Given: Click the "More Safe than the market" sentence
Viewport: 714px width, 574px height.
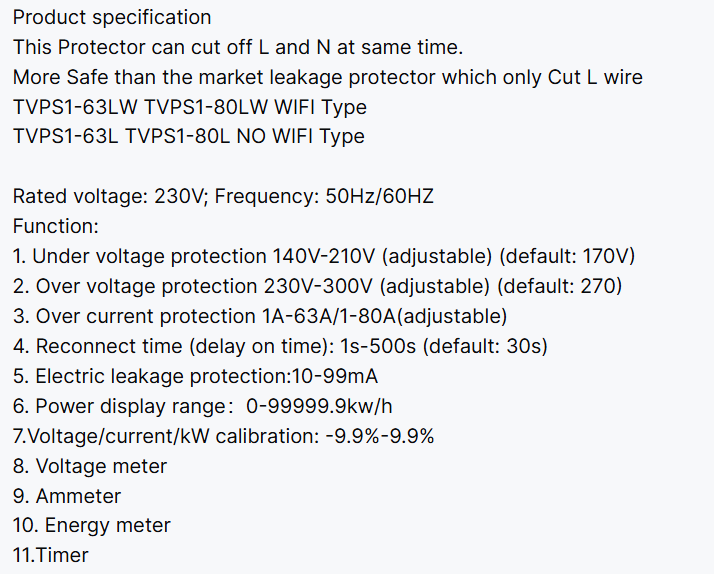Looking at the screenshot, I should click(328, 77).
